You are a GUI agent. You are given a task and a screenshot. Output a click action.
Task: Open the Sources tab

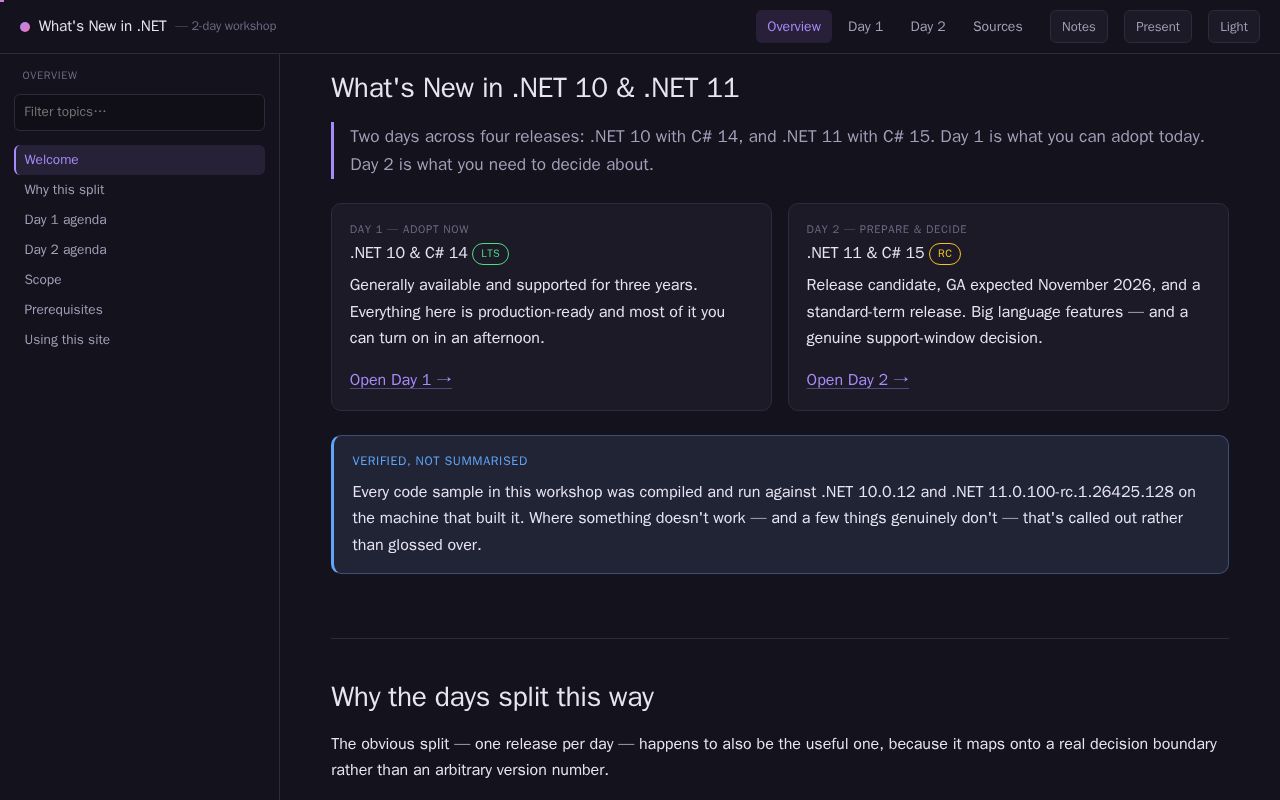[x=998, y=27]
